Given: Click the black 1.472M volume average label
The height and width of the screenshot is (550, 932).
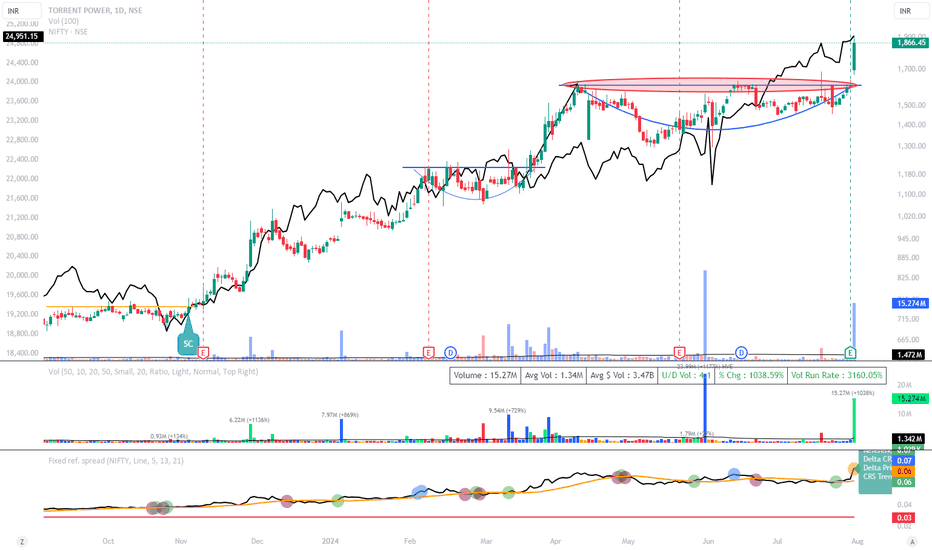Looking at the screenshot, I should pos(911,354).
